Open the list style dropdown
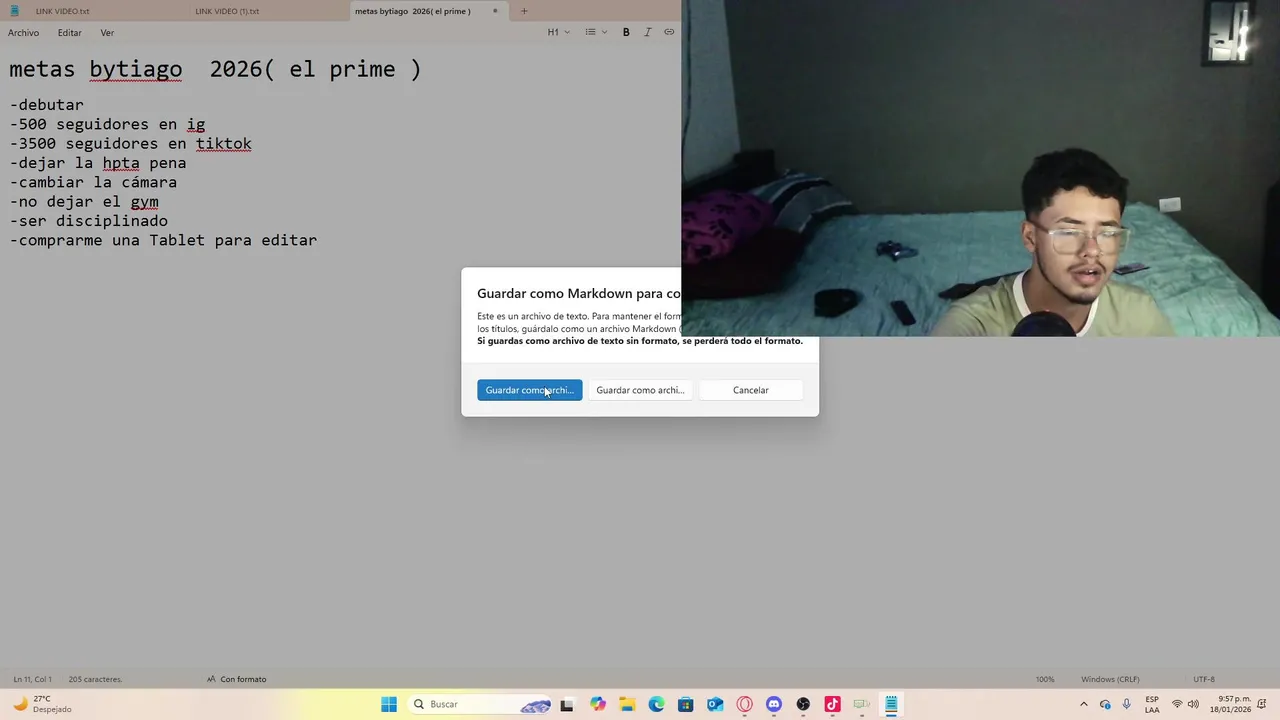Image resolution: width=1280 pixels, height=720 pixels. (x=596, y=32)
